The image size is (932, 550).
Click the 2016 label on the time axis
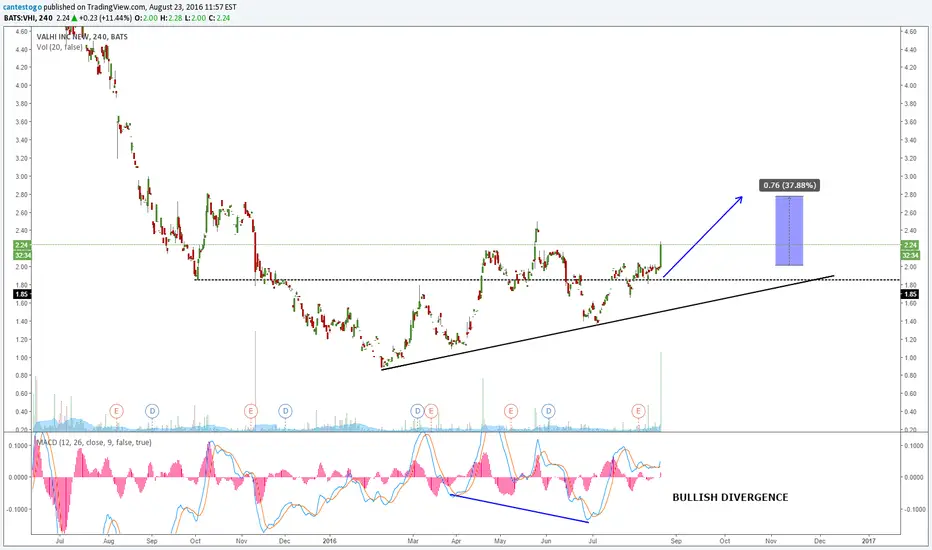click(329, 541)
